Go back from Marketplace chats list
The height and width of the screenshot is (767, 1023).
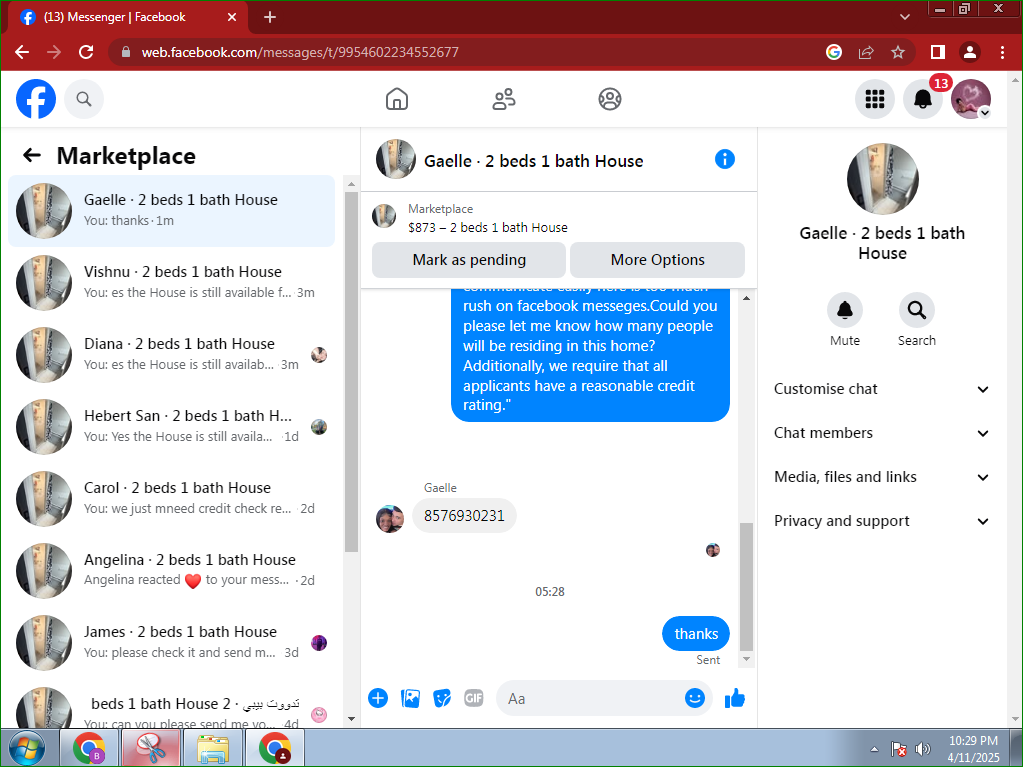(31, 155)
